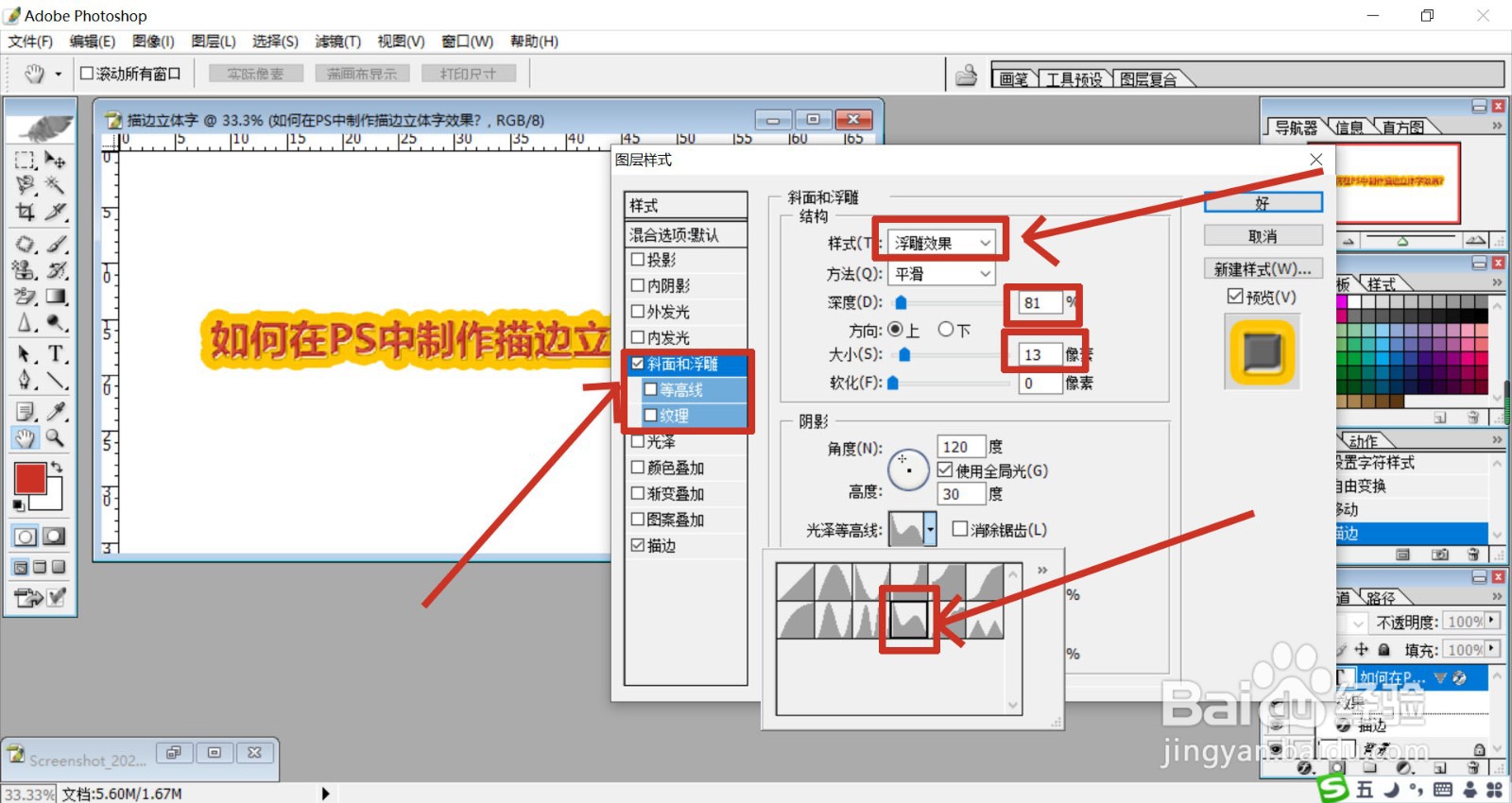Select the Crop tool
This screenshot has width=1512, height=803.
click(x=26, y=212)
